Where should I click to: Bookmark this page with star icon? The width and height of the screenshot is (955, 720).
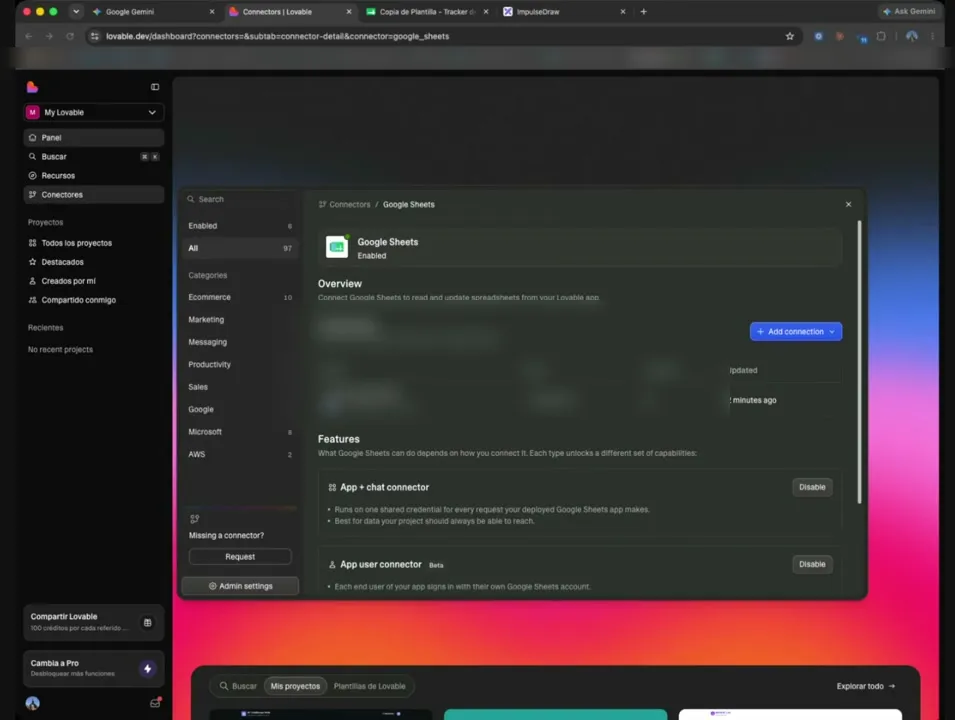(x=790, y=37)
